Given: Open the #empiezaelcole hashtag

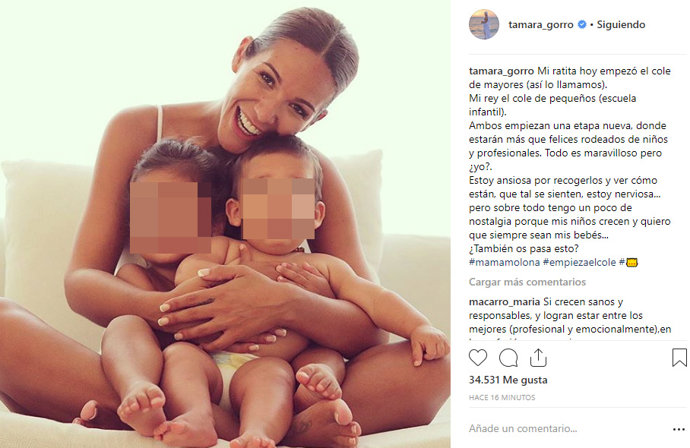Looking at the screenshot, I should pyautogui.click(x=579, y=263).
